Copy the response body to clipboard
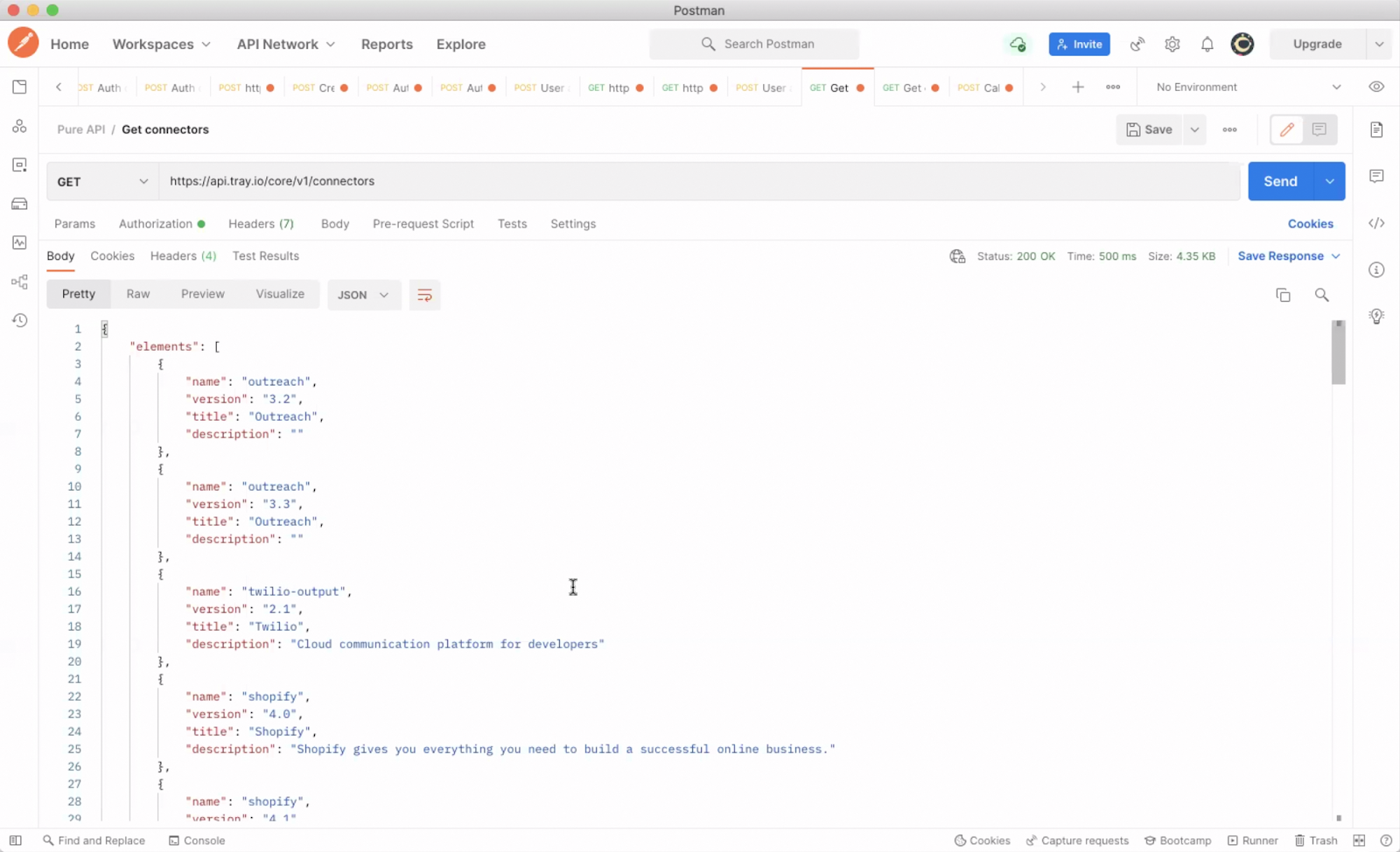1400x852 pixels. [1283, 295]
